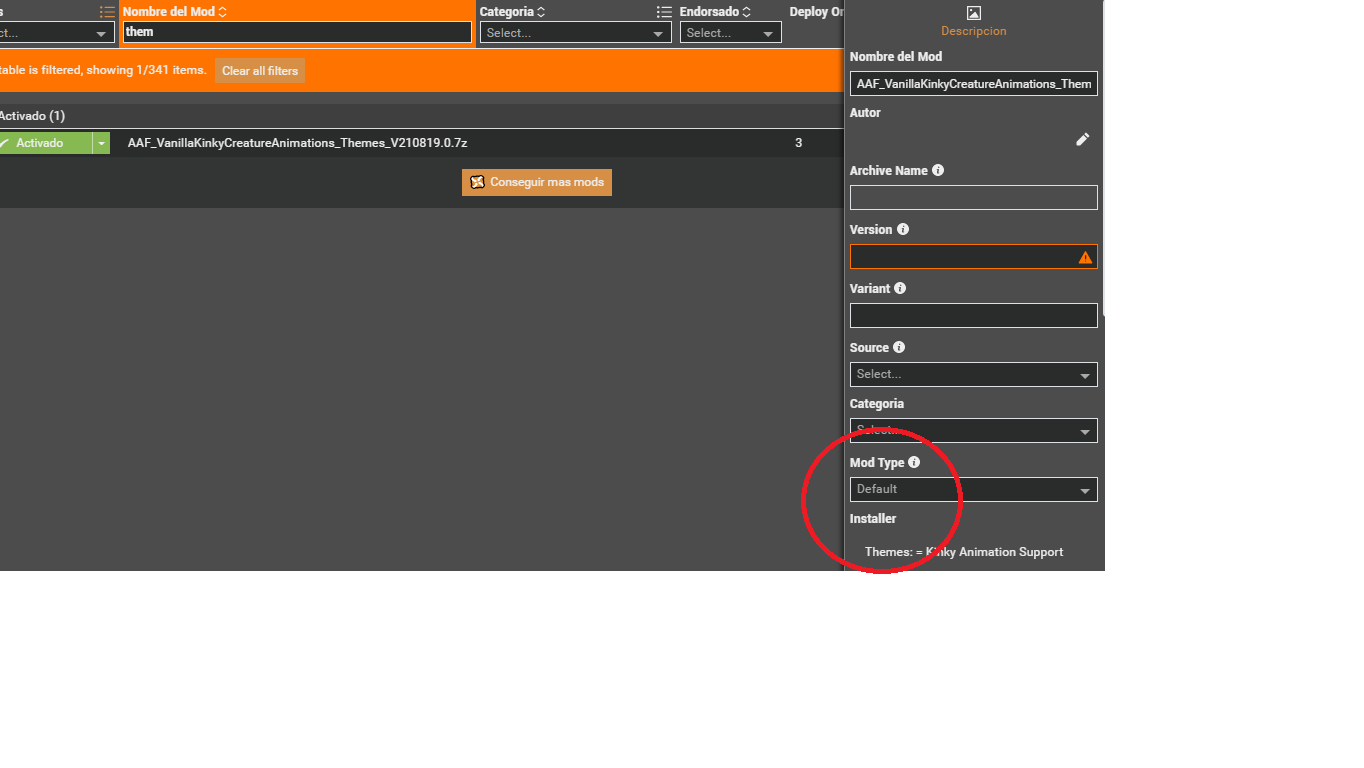Select the Descripcion tab in the sidebar
The height and width of the screenshot is (768, 1364).
973,30
